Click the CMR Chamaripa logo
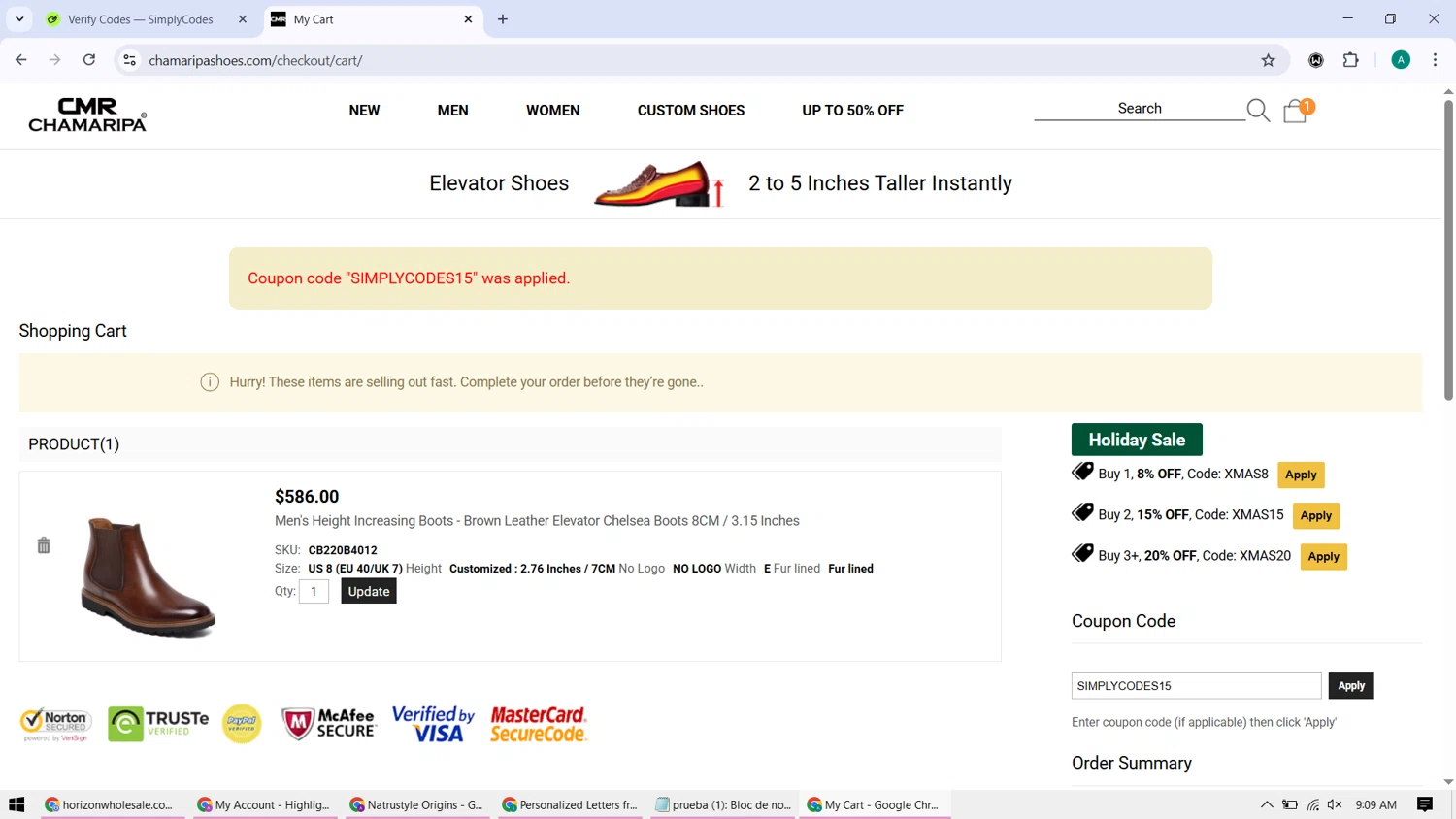 coord(87,115)
